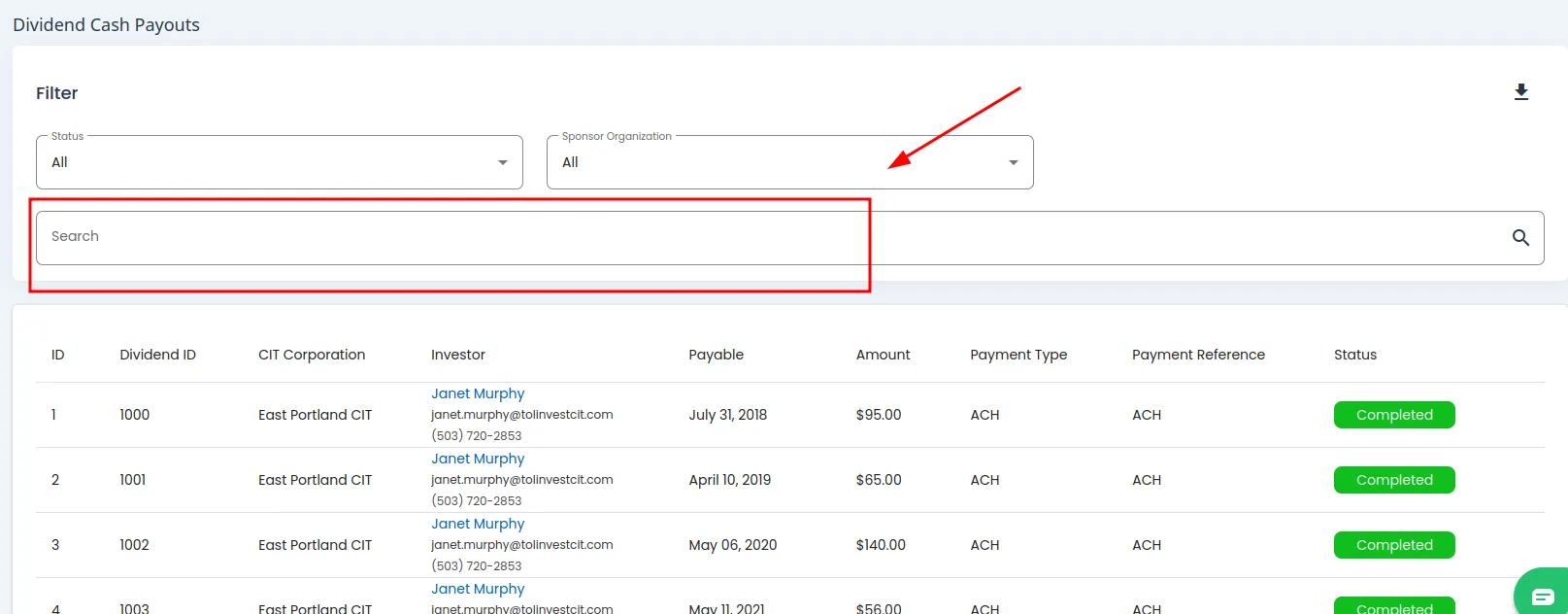Click the Payment Type column header
Image resolution: width=1568 pixels, height=614 pixels.
(1018, 355)
